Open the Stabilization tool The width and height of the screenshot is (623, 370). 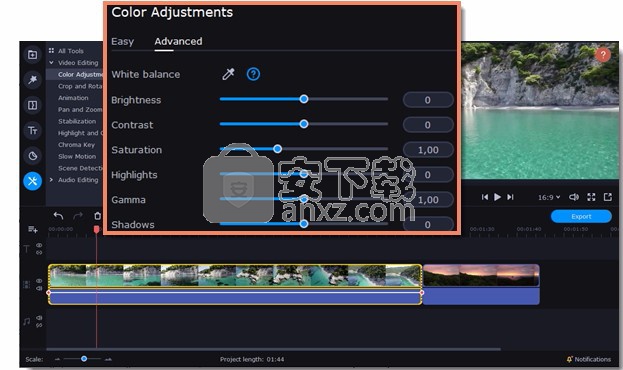tap(77, 121)
